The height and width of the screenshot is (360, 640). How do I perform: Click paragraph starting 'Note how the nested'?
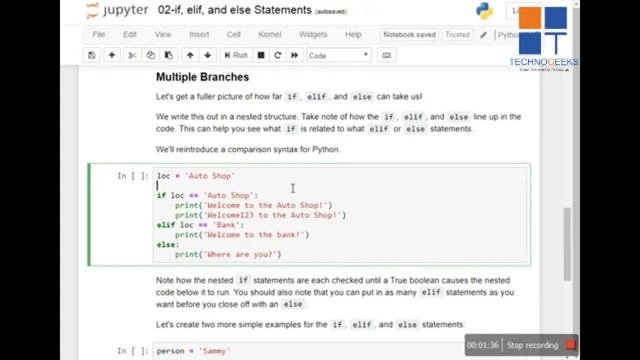coord(335,292)
